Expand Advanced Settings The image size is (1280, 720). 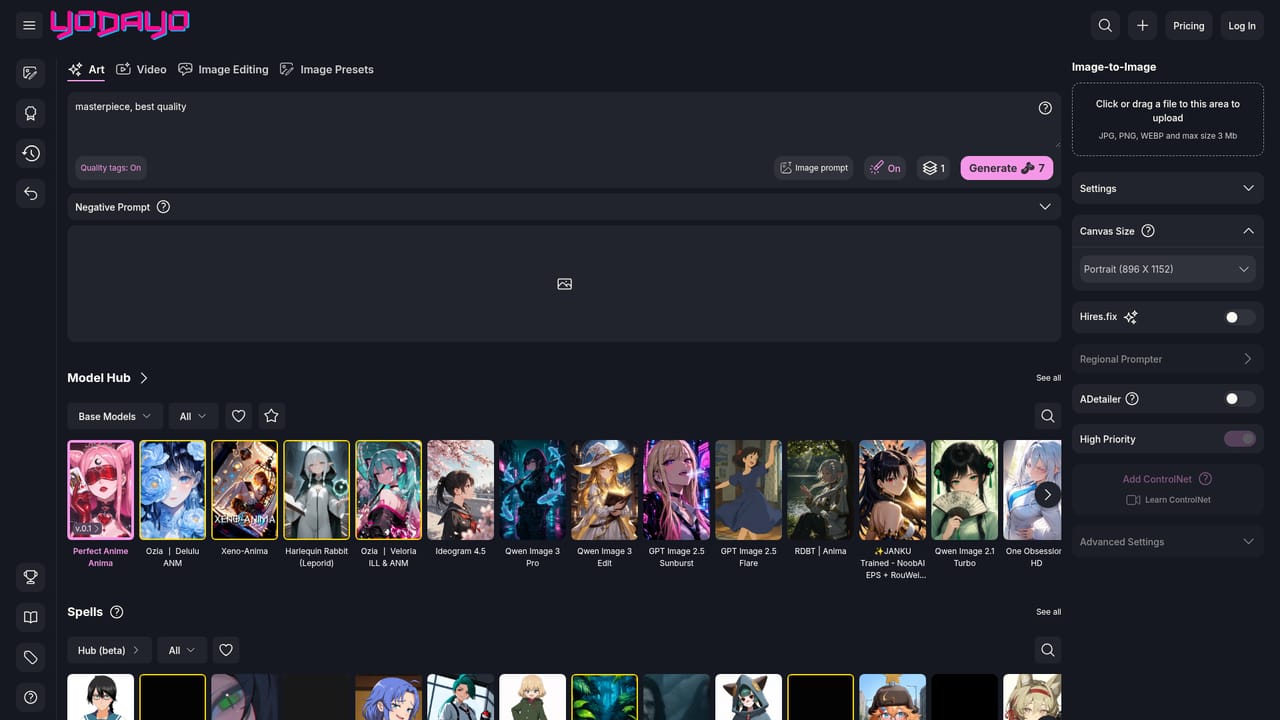(x=1167, y=542)
